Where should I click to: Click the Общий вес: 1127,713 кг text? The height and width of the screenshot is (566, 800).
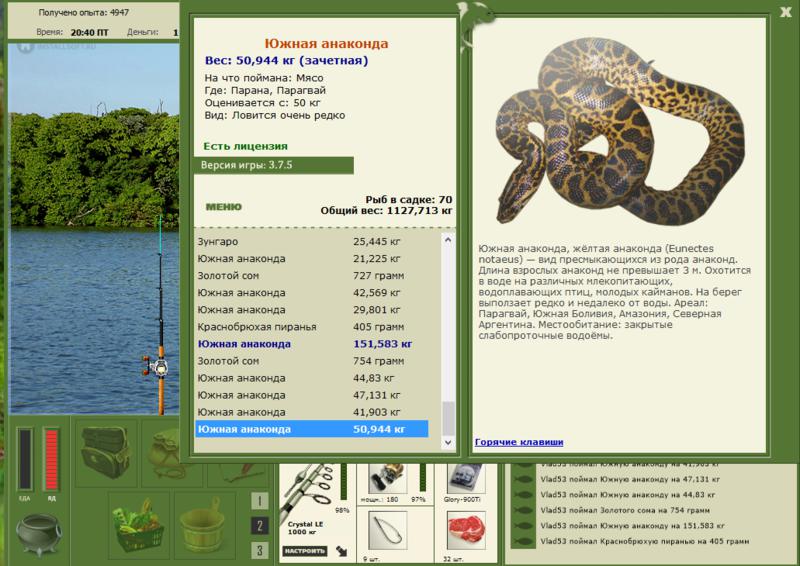tap(386, 210)
